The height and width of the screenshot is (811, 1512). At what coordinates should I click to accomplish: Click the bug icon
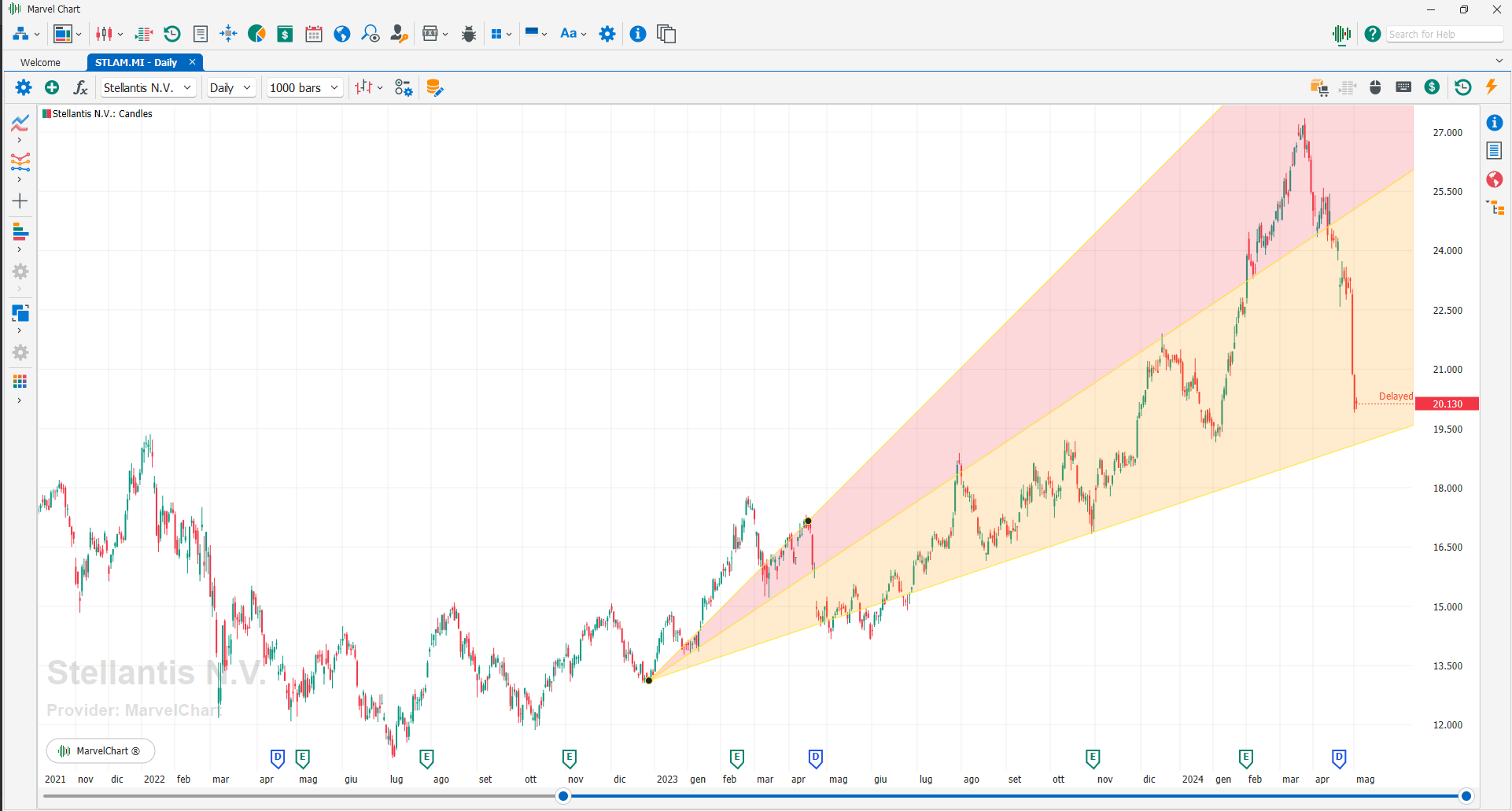point(469,34)
